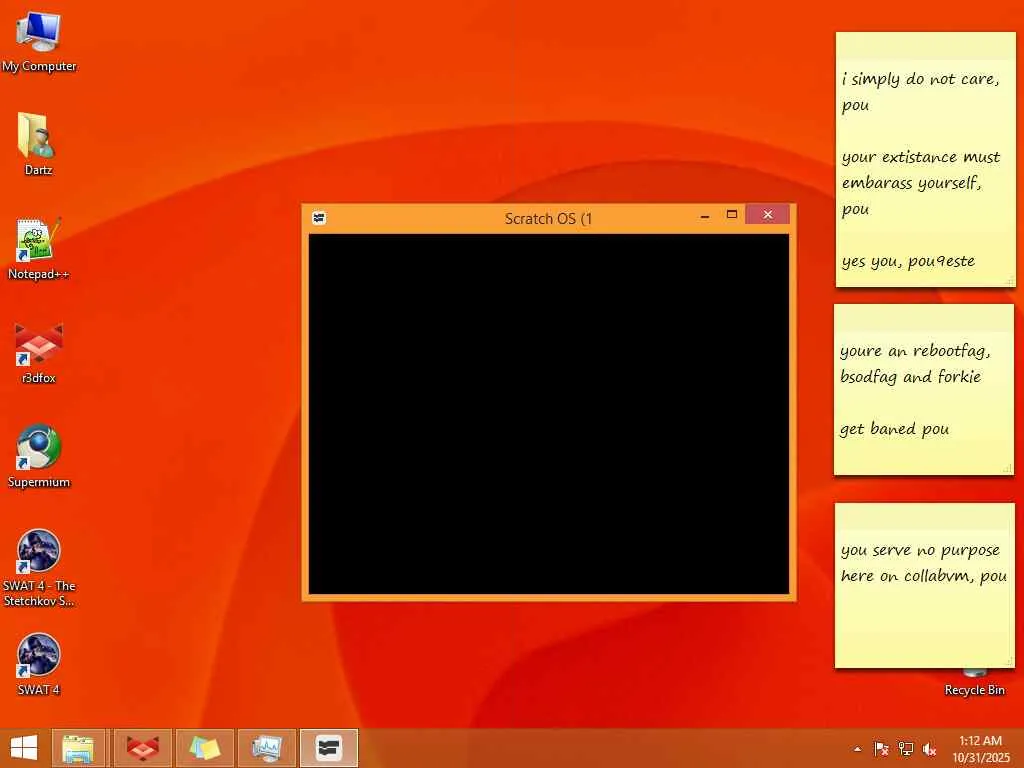
Task: Select the SWAT 4 desktop shortcut
Action: click(x=39, y=664)
